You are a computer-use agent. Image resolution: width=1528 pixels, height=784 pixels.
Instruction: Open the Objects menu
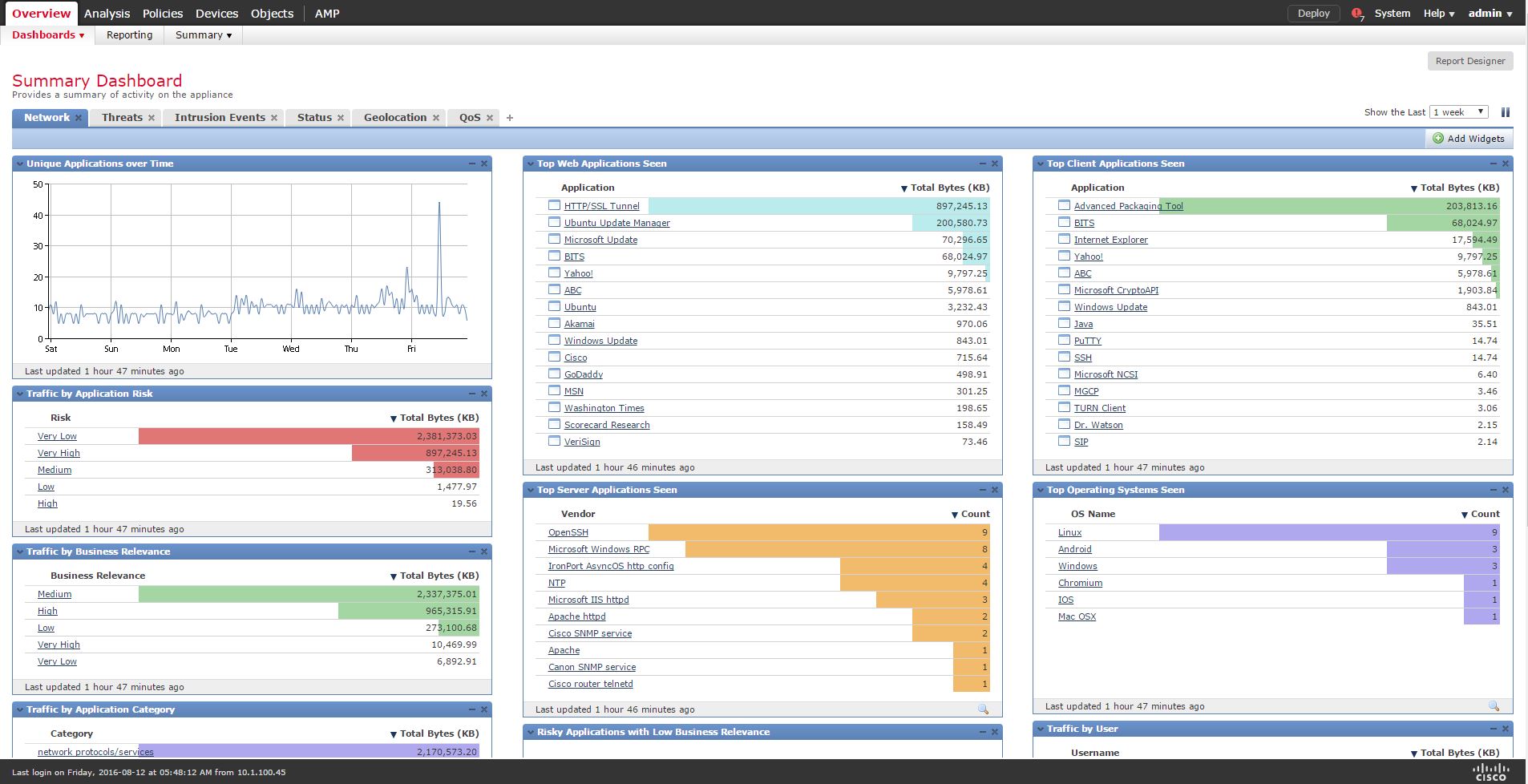[x=272, y=14]
